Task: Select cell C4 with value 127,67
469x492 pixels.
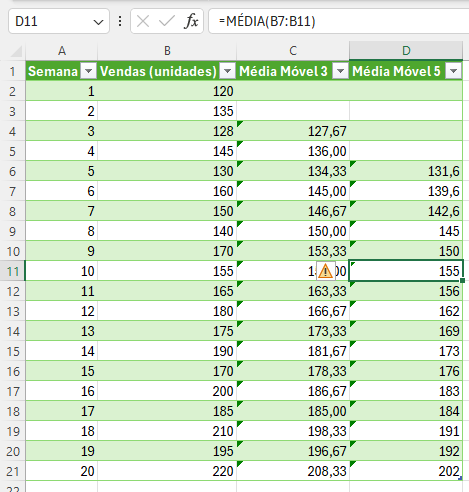Action: [x=293, y=131]
